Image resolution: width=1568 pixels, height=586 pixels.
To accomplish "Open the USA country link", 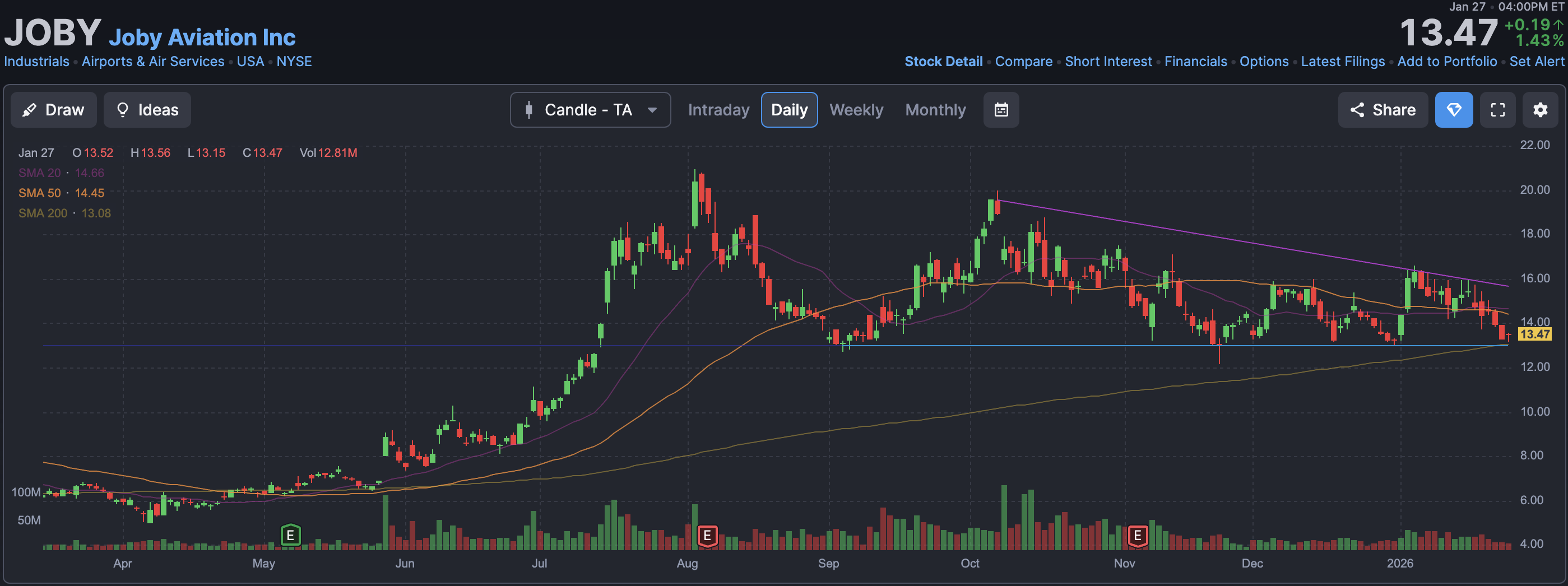I will pyautogui.click(x=250, y=62).
